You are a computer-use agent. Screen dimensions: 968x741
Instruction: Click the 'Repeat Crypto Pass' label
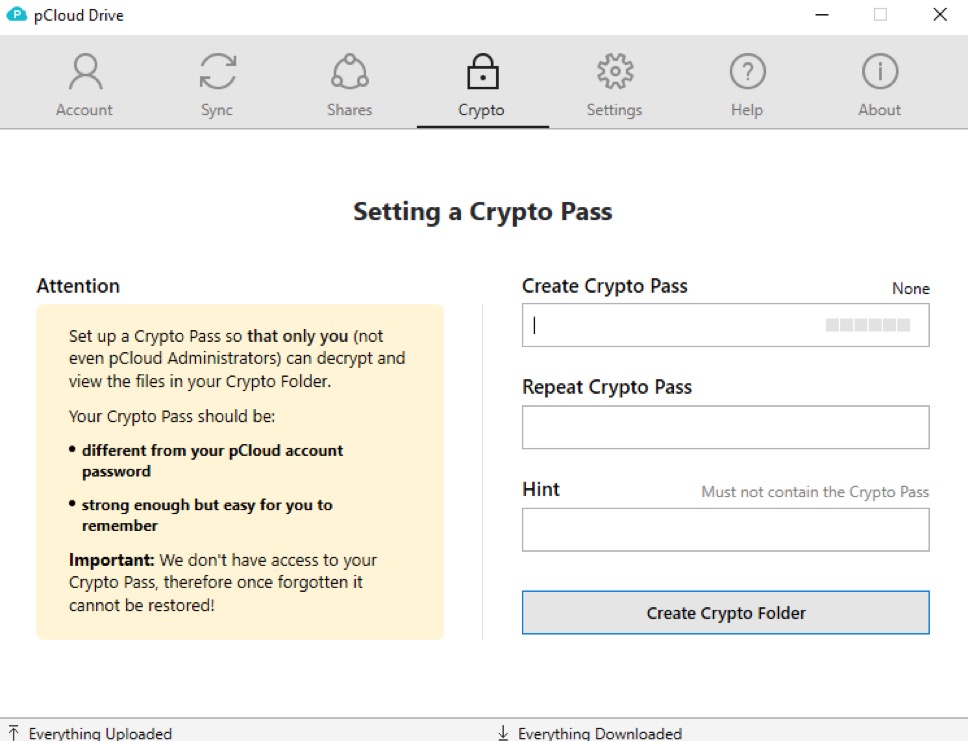607,387
